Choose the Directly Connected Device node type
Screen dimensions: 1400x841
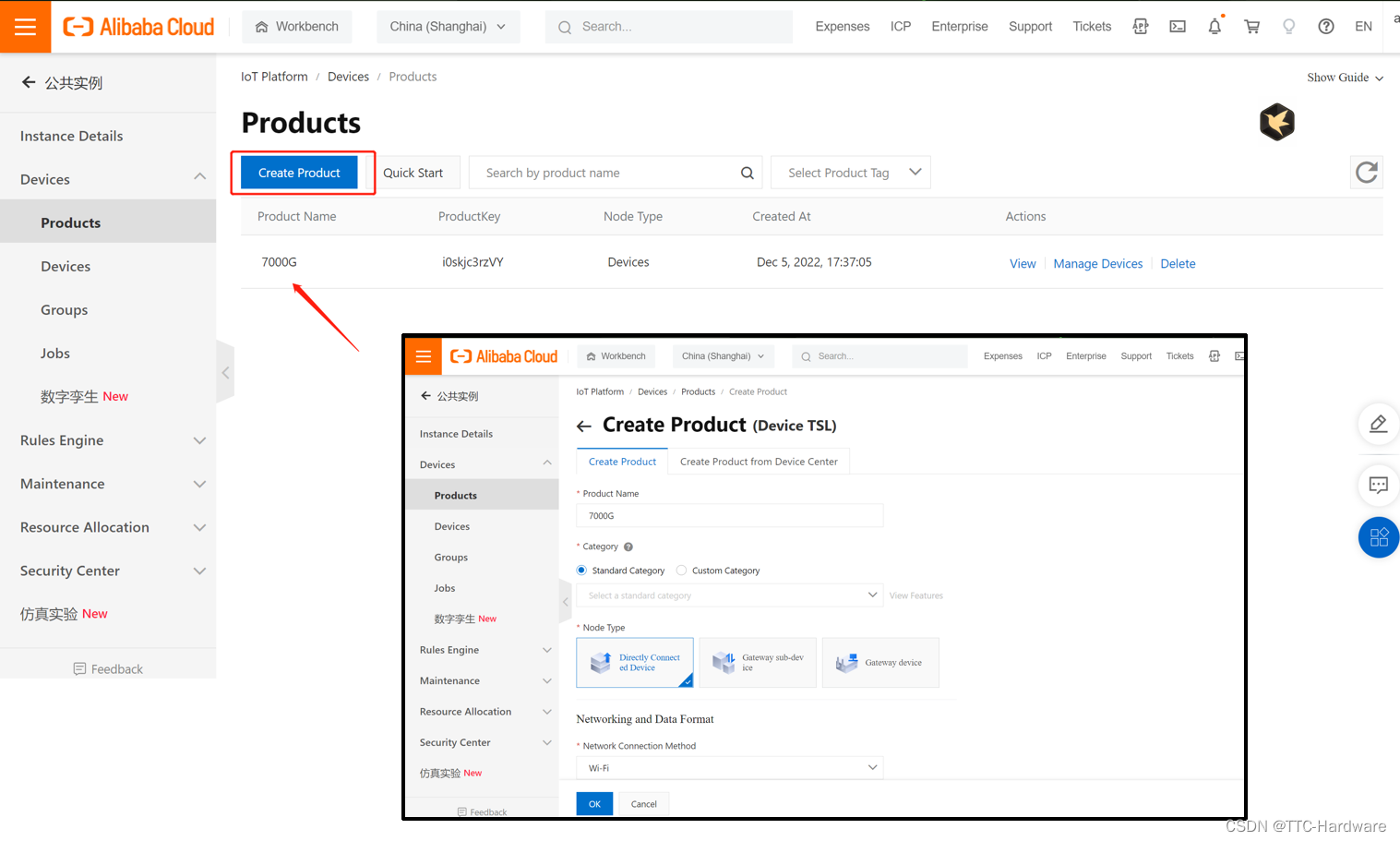pos(635,662)
